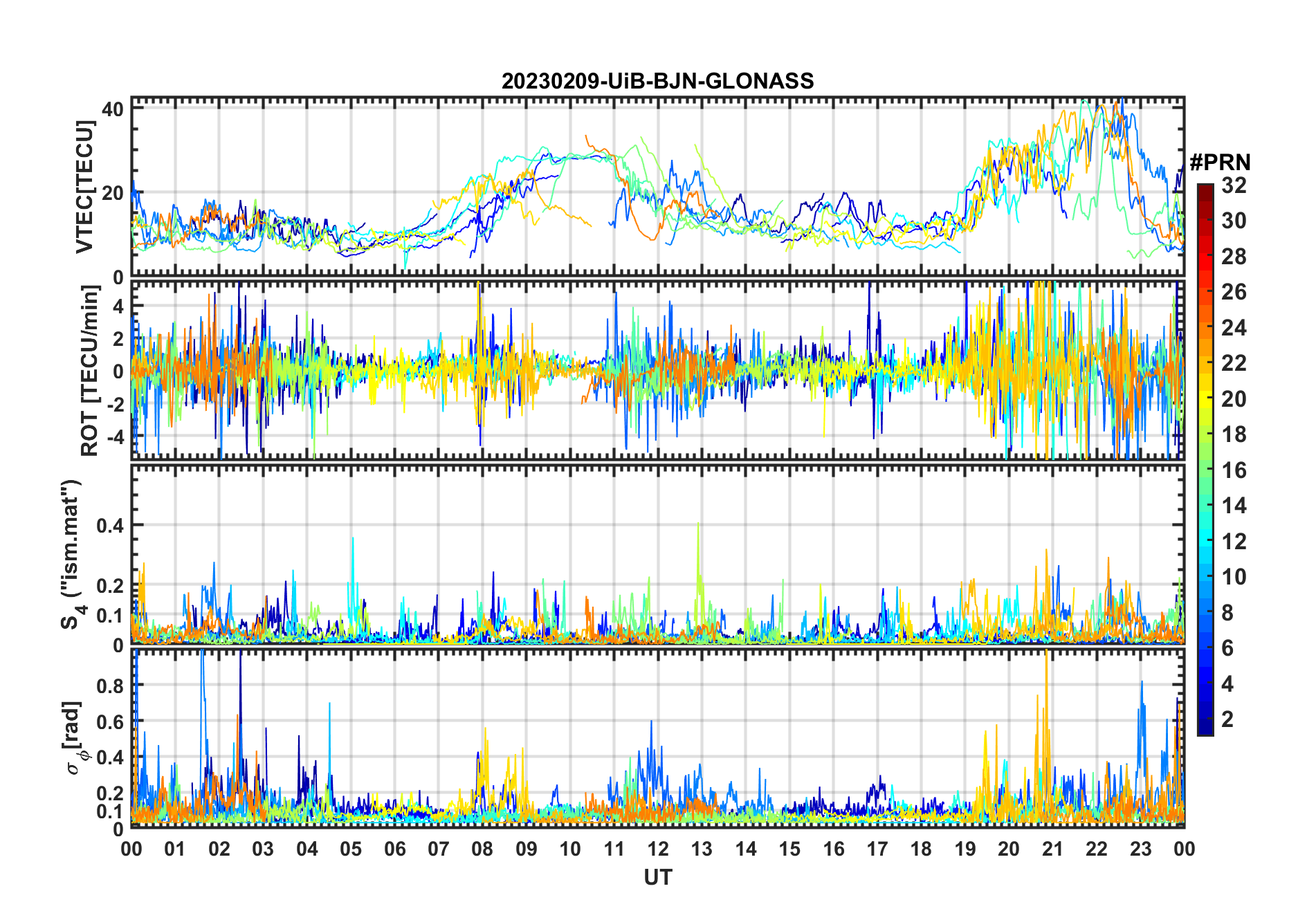This screenshot has height=920, width=1316.
Task: Click the 0.4 tick on the S4 axis
Action: (x=110, y=525)
